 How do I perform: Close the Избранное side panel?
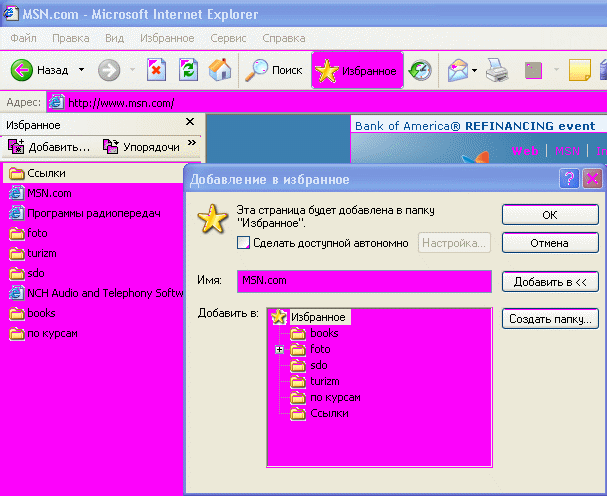click(x=190, y=123)
